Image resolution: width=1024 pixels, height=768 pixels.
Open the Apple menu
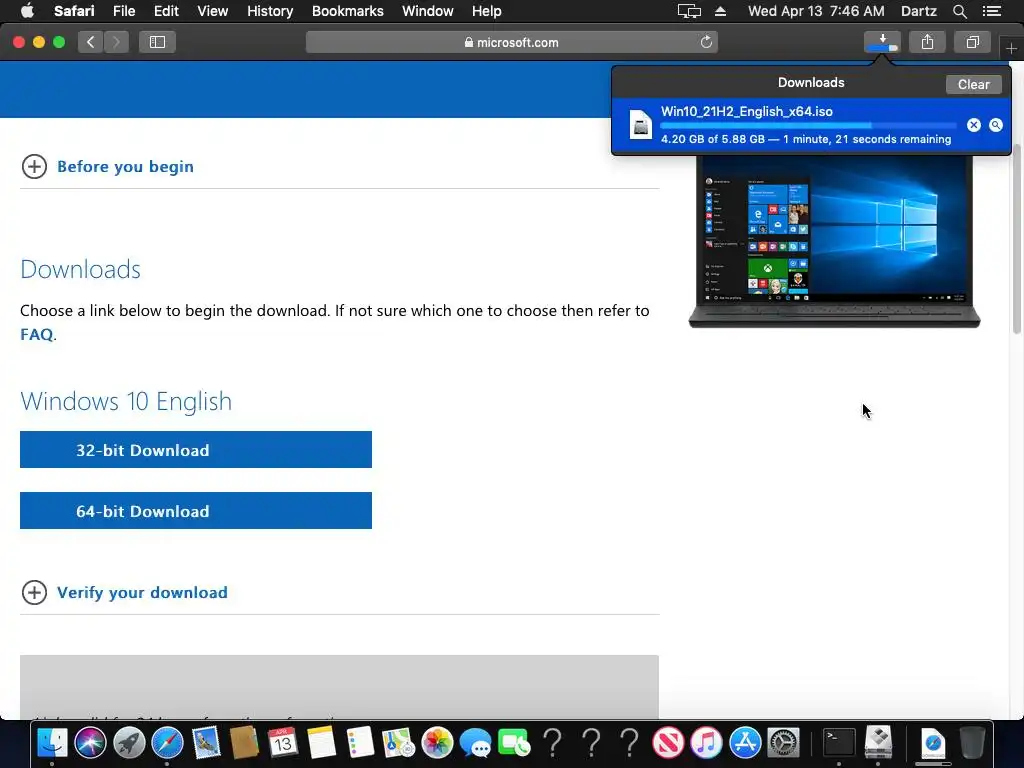coord(27,11)
